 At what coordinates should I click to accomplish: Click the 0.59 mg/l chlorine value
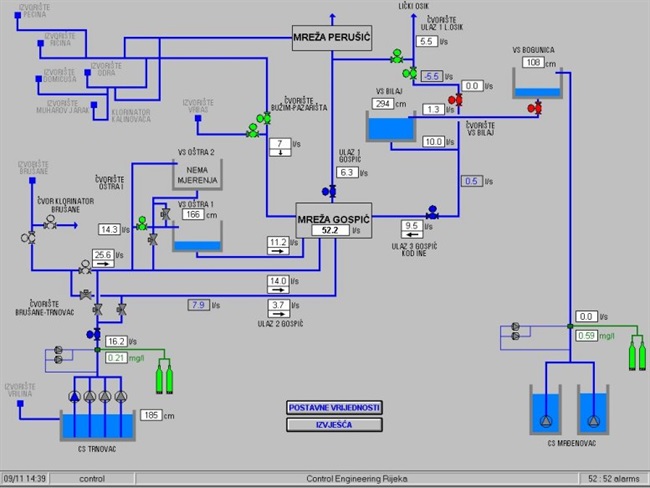click(586, 336)
